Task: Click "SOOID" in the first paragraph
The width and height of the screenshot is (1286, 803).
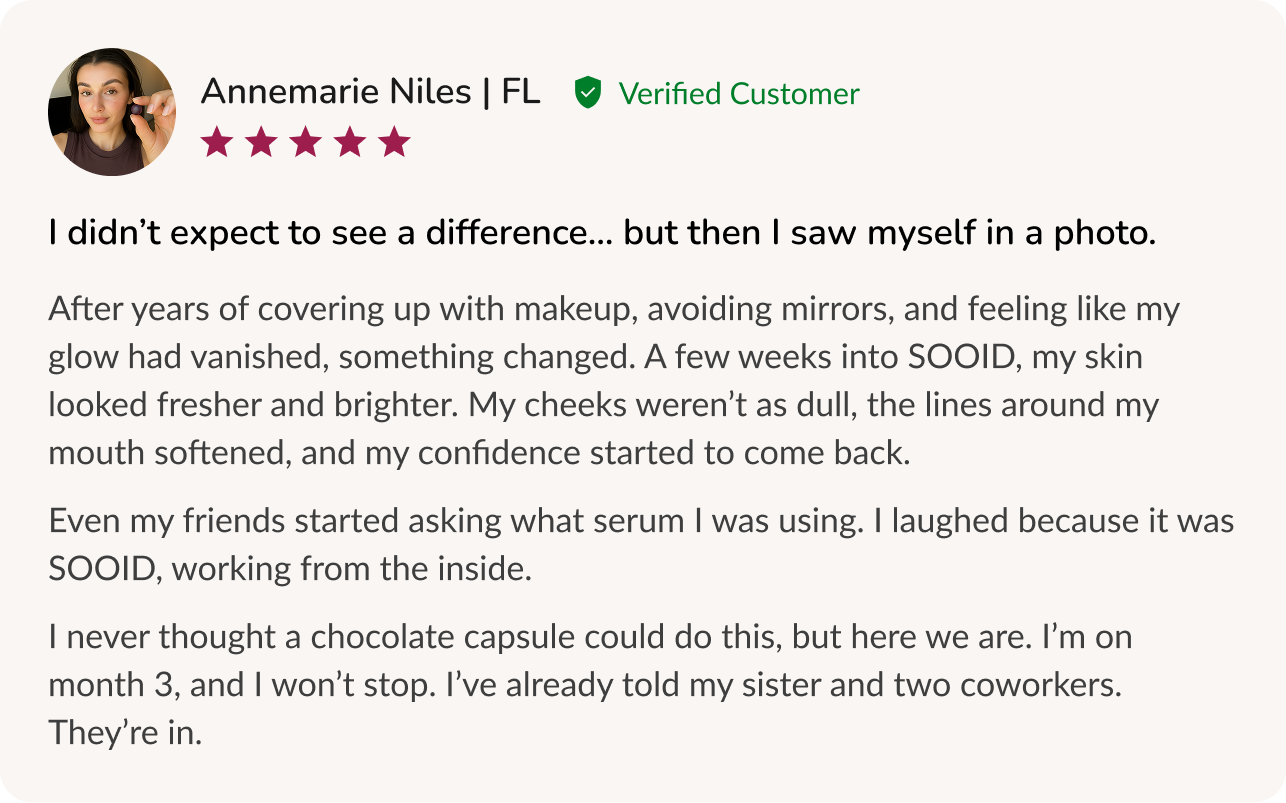Action: 960,357
